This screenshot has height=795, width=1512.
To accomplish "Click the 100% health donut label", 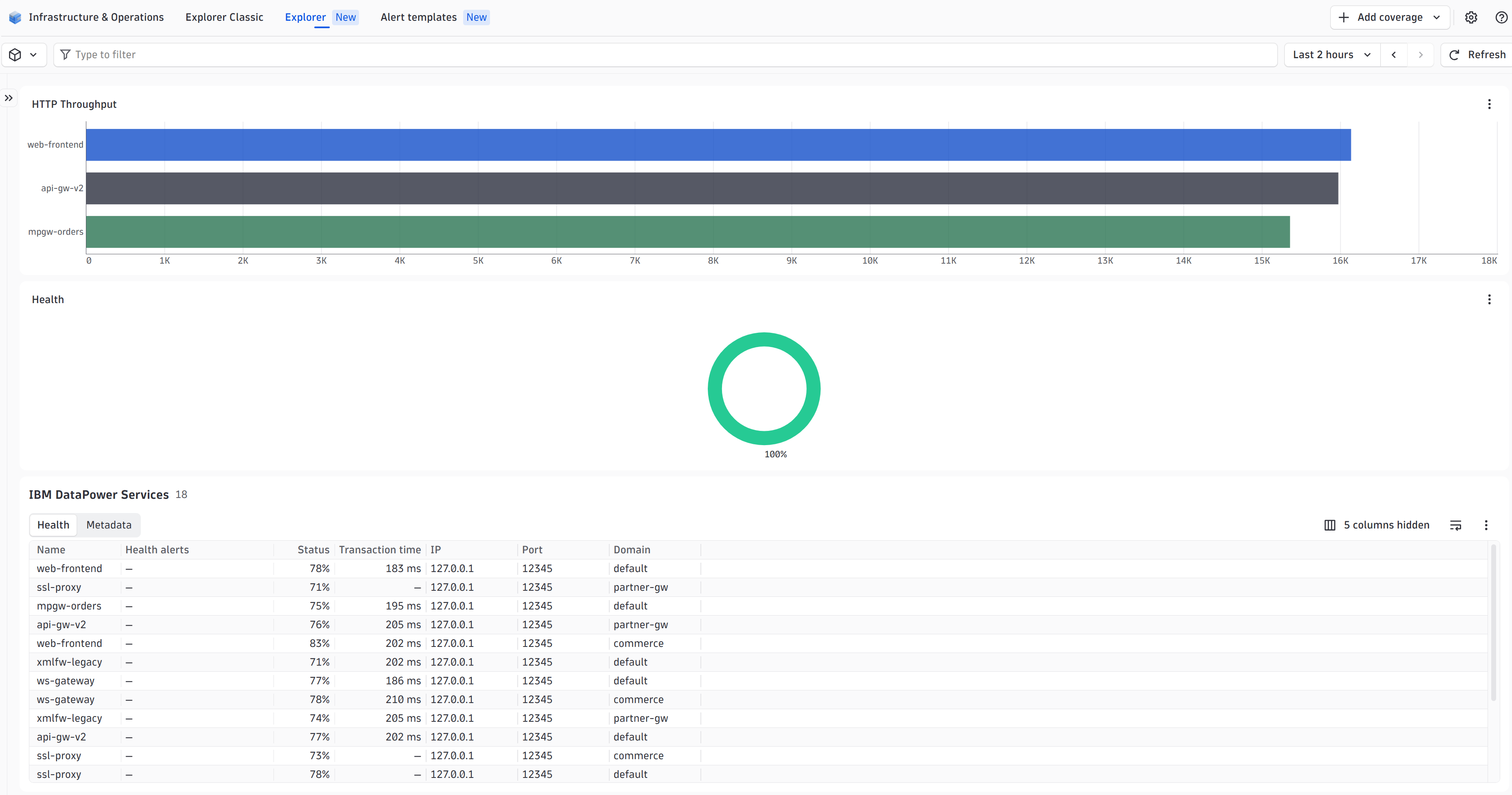I will 775,455.
